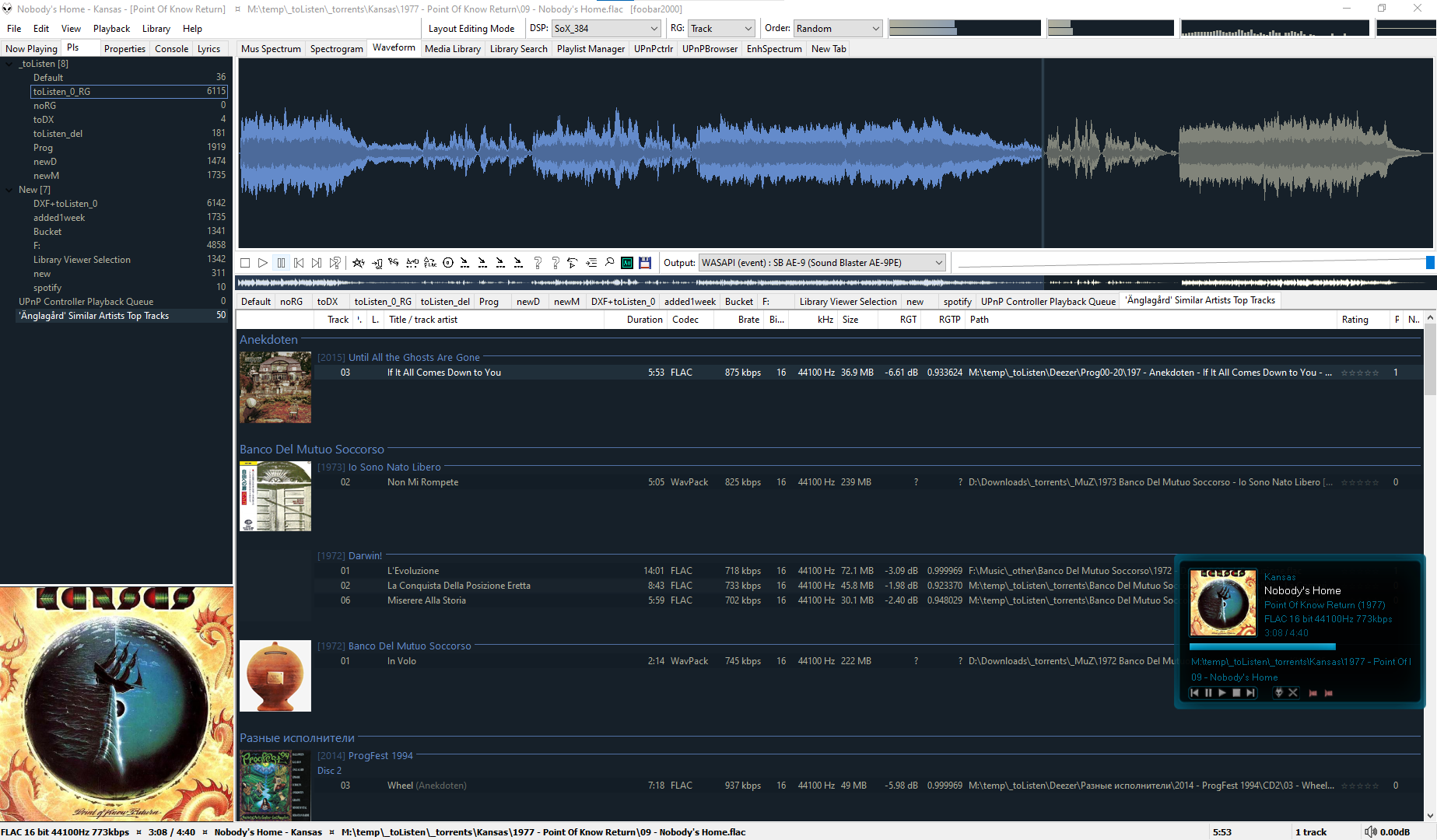Click the blue floppy disk save icon
The height and width of the screenshot is (840, 1437).
(645, 263)
